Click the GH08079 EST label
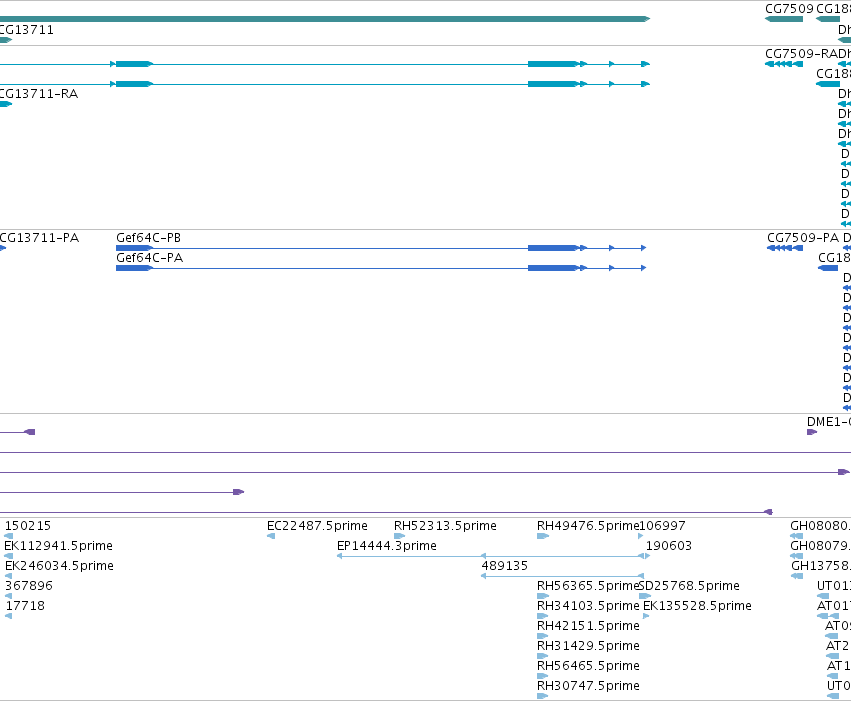 (x=821, y=546)
